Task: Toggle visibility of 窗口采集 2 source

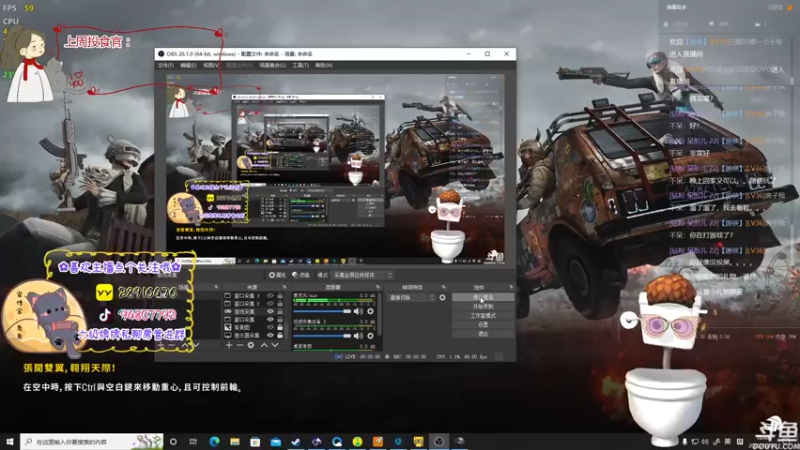Action: (x=270, y=304)
